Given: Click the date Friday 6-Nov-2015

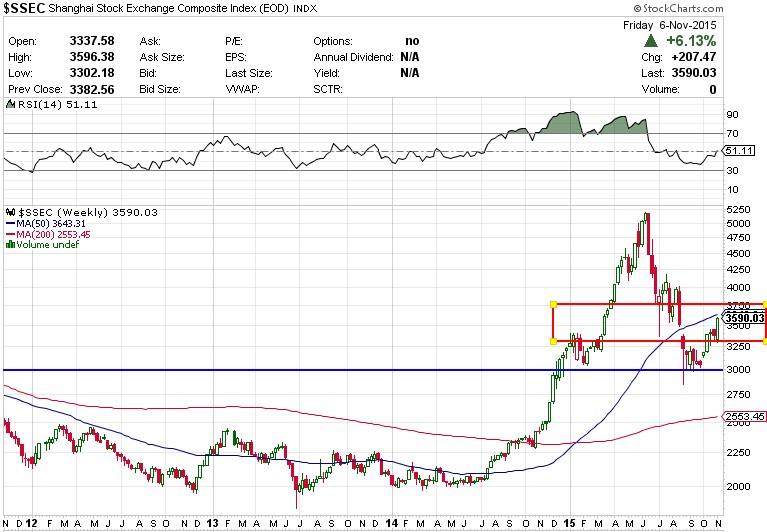Looking at the screenshot, I should [669, 25].
